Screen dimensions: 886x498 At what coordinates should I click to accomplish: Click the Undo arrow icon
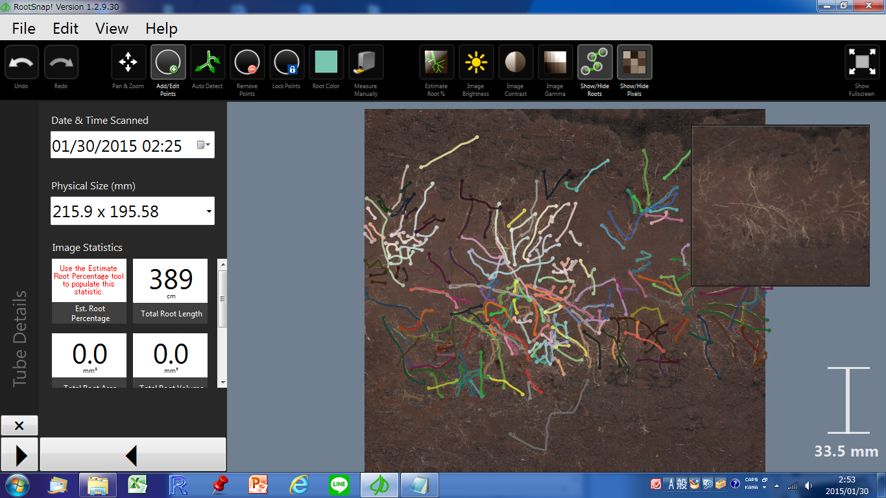(x=21, y=63)
